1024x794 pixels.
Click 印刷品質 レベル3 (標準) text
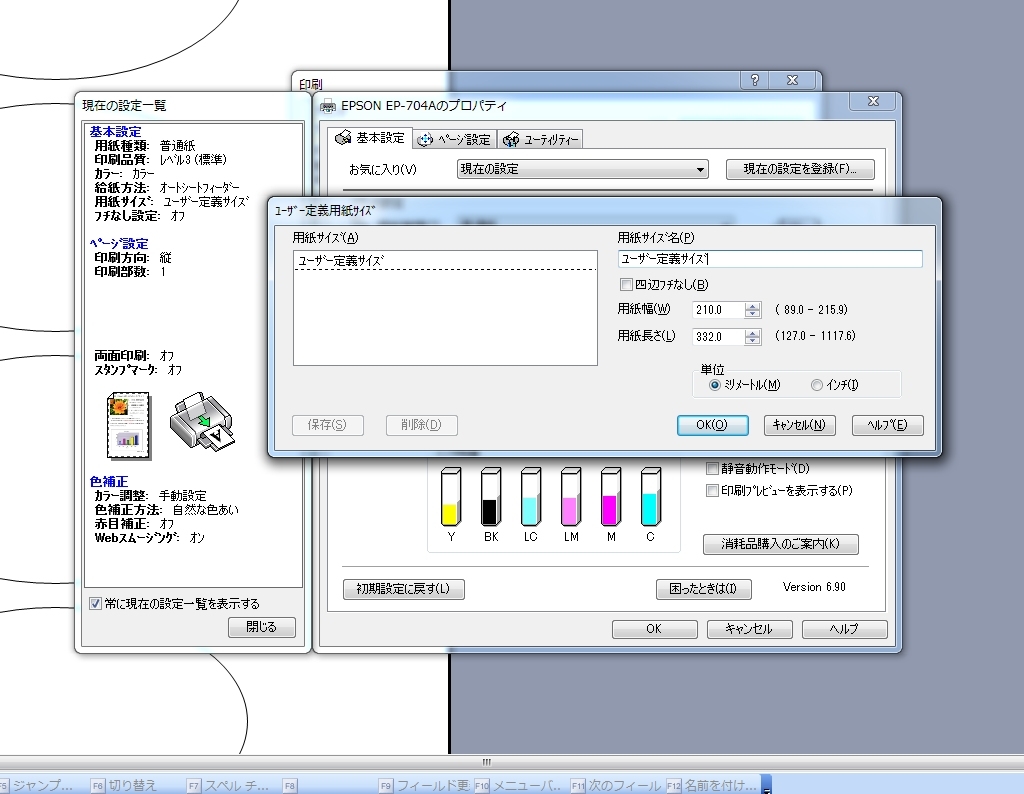point(161,160)
